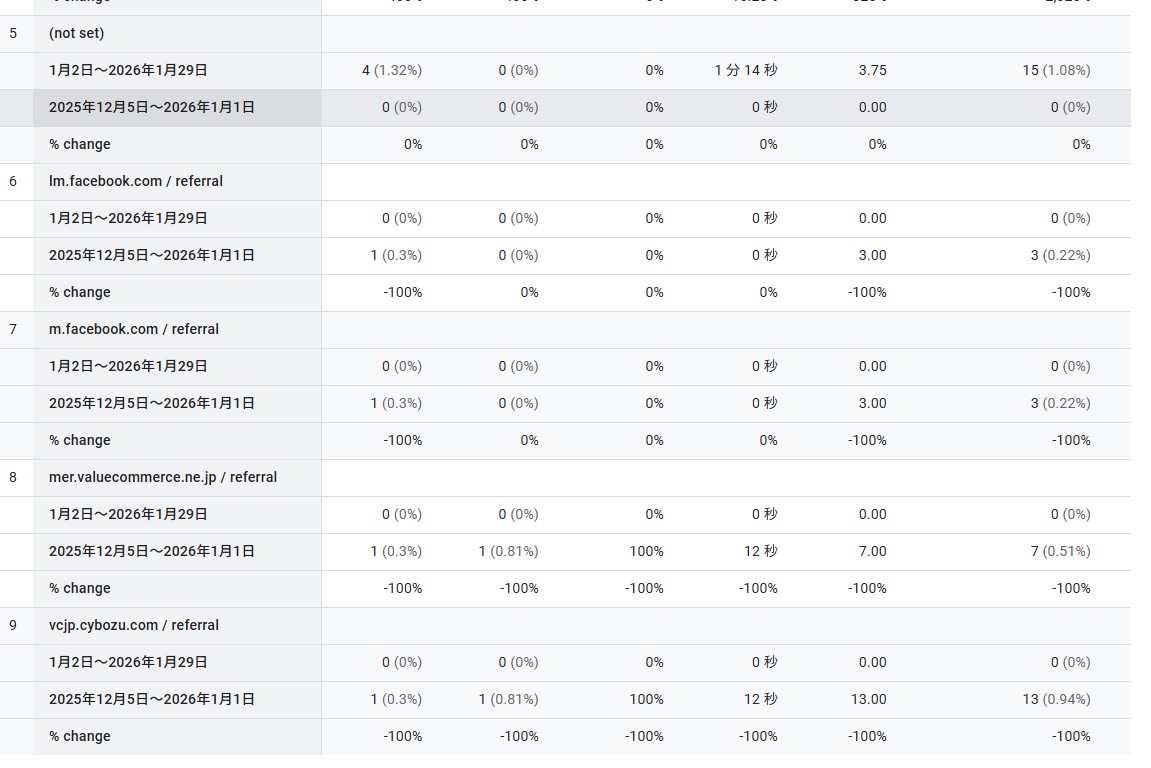
Task: Click the 4 (1.32%) users cell
Action: pyautogui.click(x=392, y=70)
